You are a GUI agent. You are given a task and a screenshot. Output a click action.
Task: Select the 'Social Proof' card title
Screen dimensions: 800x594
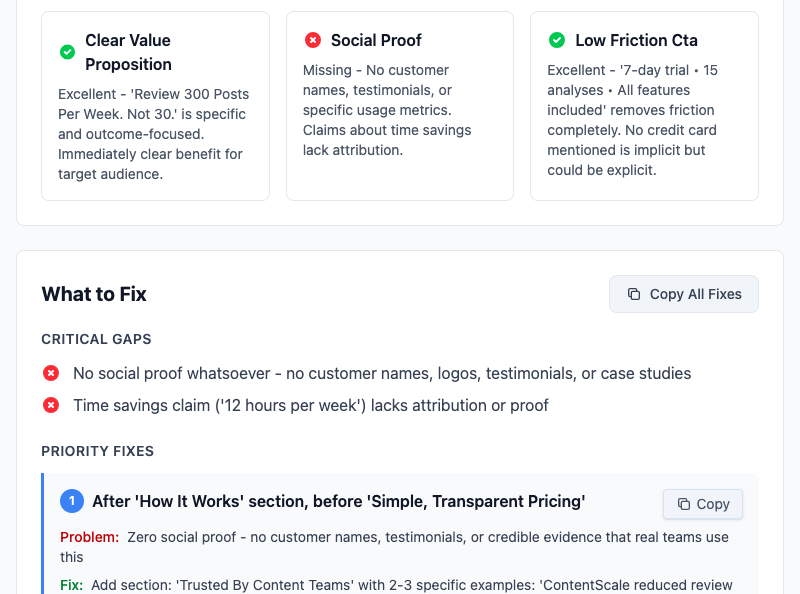pyautogui.click(x=376, y=40)
